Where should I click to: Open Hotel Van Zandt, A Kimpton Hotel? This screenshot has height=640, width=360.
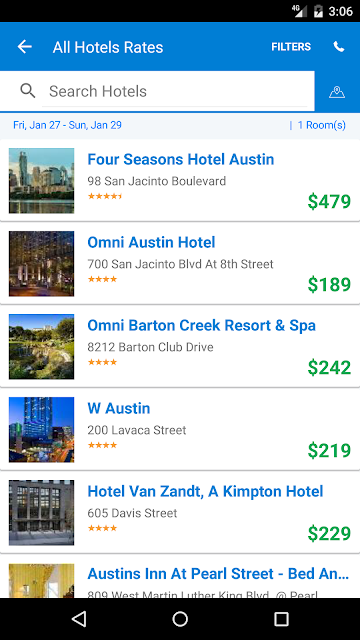[180, 512]
